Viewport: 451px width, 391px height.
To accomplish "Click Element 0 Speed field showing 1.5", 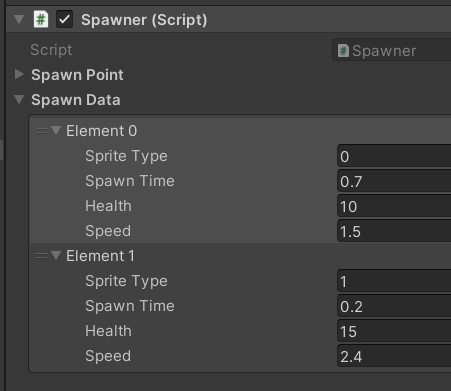I will (x=394, y=231).
